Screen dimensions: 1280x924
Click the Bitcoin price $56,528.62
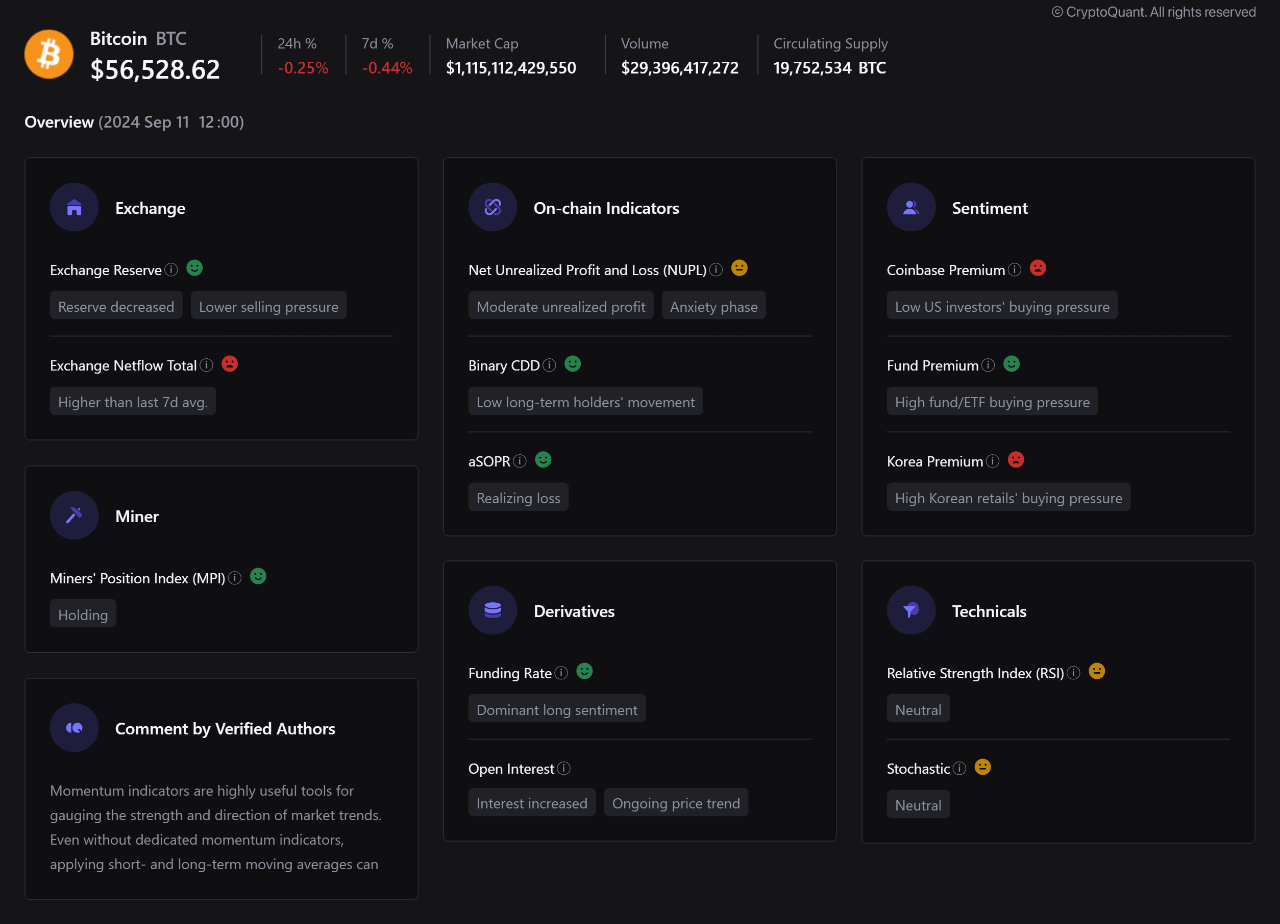(x=155, y=70)
